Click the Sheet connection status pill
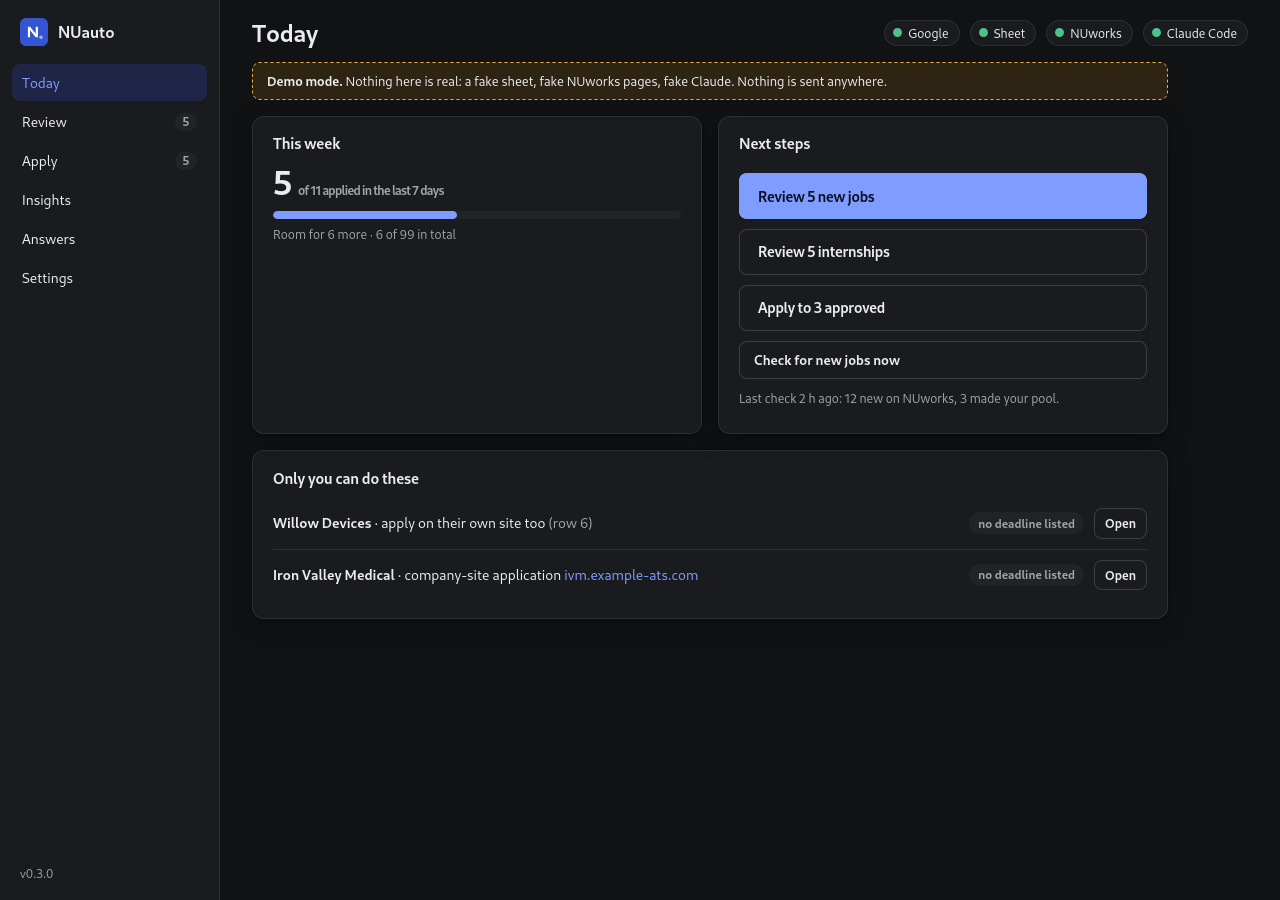Viewport: 1280px width, 900px height. (1002, 33)
